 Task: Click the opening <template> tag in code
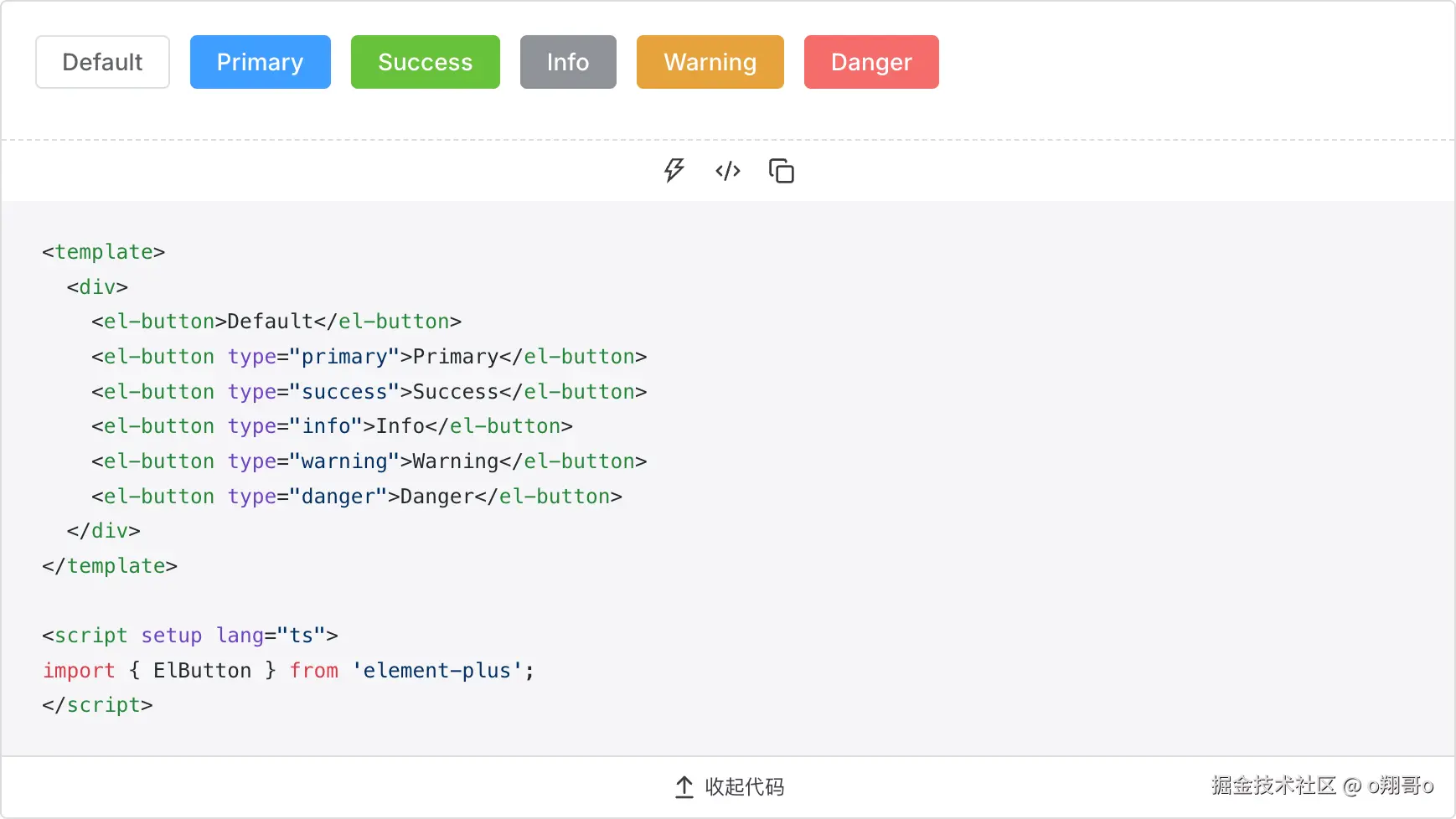104,252
